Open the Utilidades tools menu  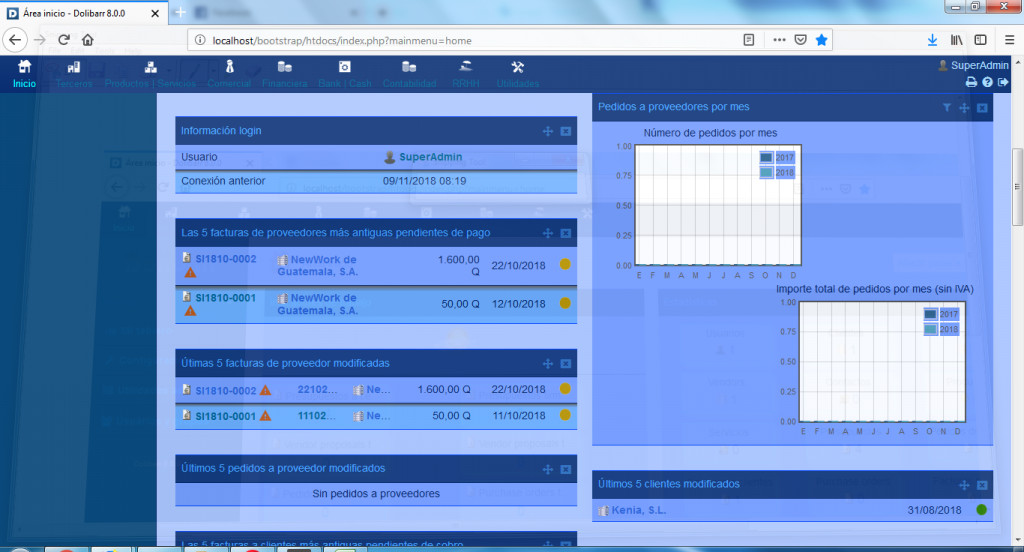518,74
